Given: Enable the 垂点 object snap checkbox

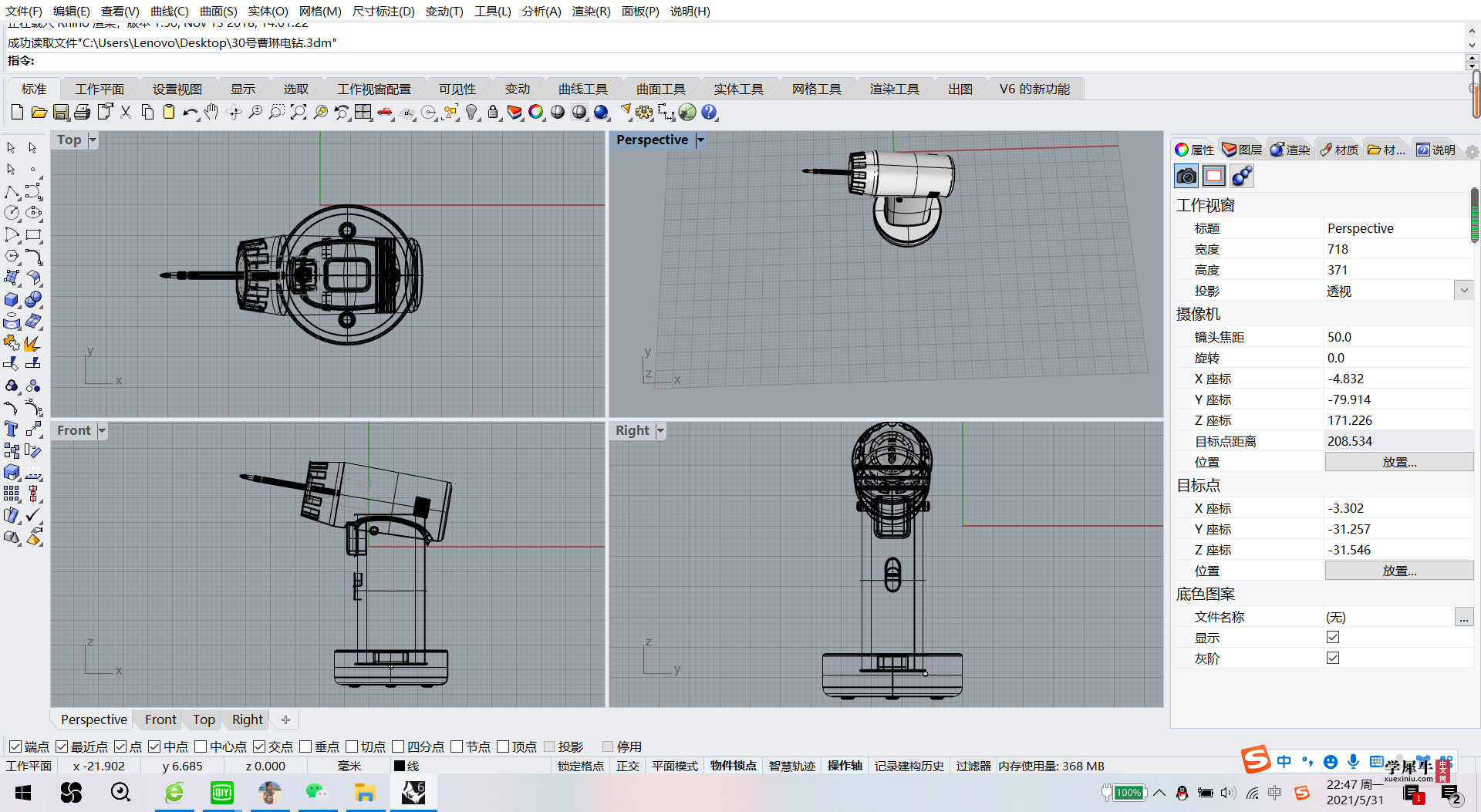Looking at the screenshot, I should 305,746.
